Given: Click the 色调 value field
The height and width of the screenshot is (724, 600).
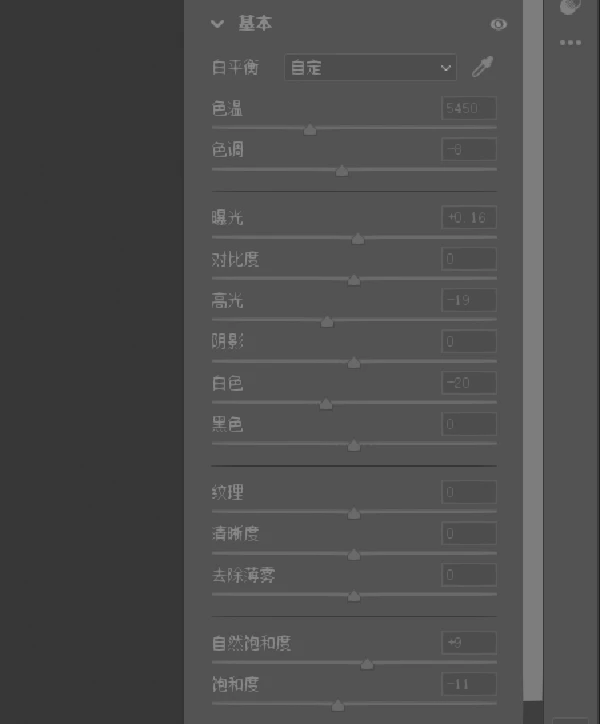Looking at the screenshot, I should click(x=469, y=149).
